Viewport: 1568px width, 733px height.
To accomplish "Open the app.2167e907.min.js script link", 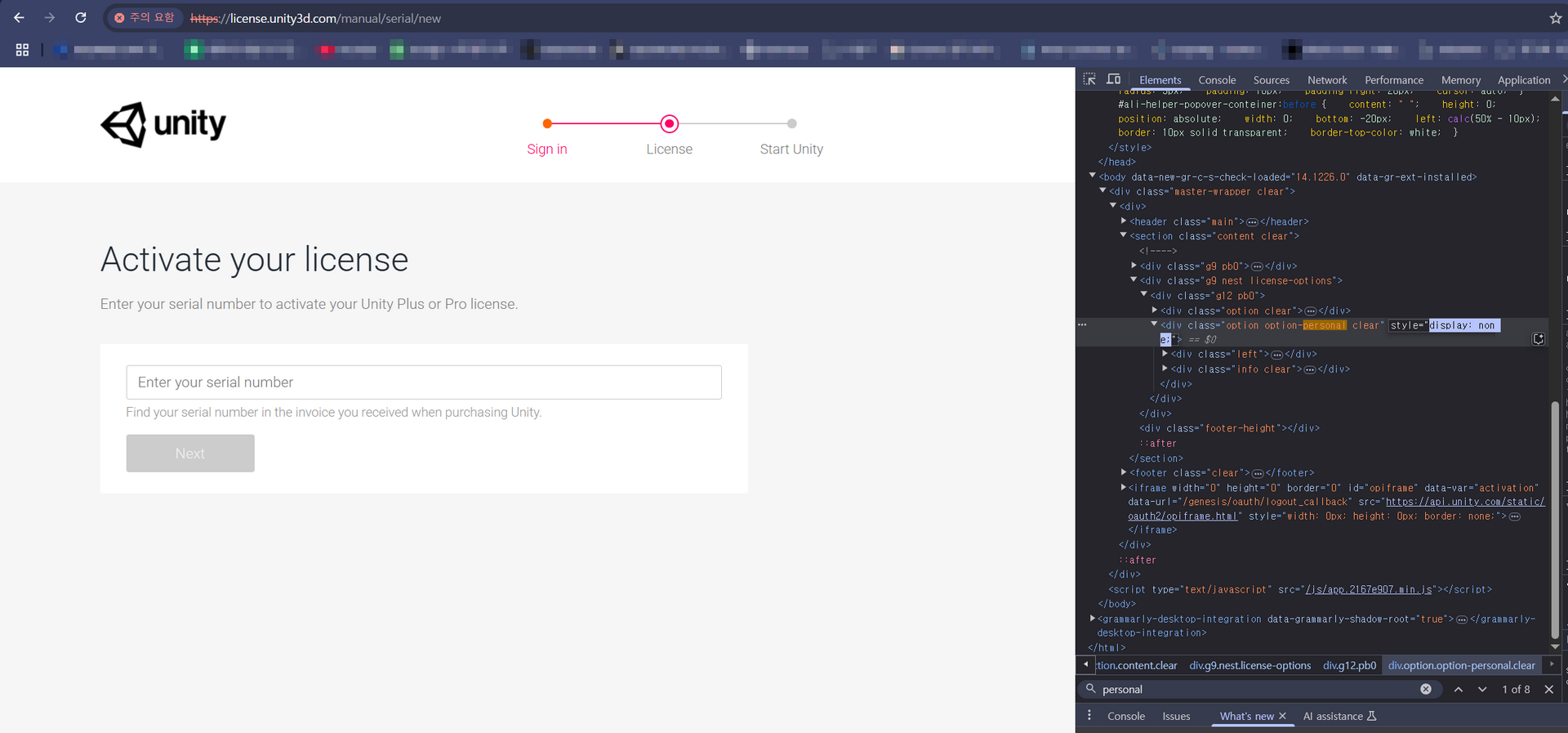I will pyautogui.click(x=1369, y=589).
